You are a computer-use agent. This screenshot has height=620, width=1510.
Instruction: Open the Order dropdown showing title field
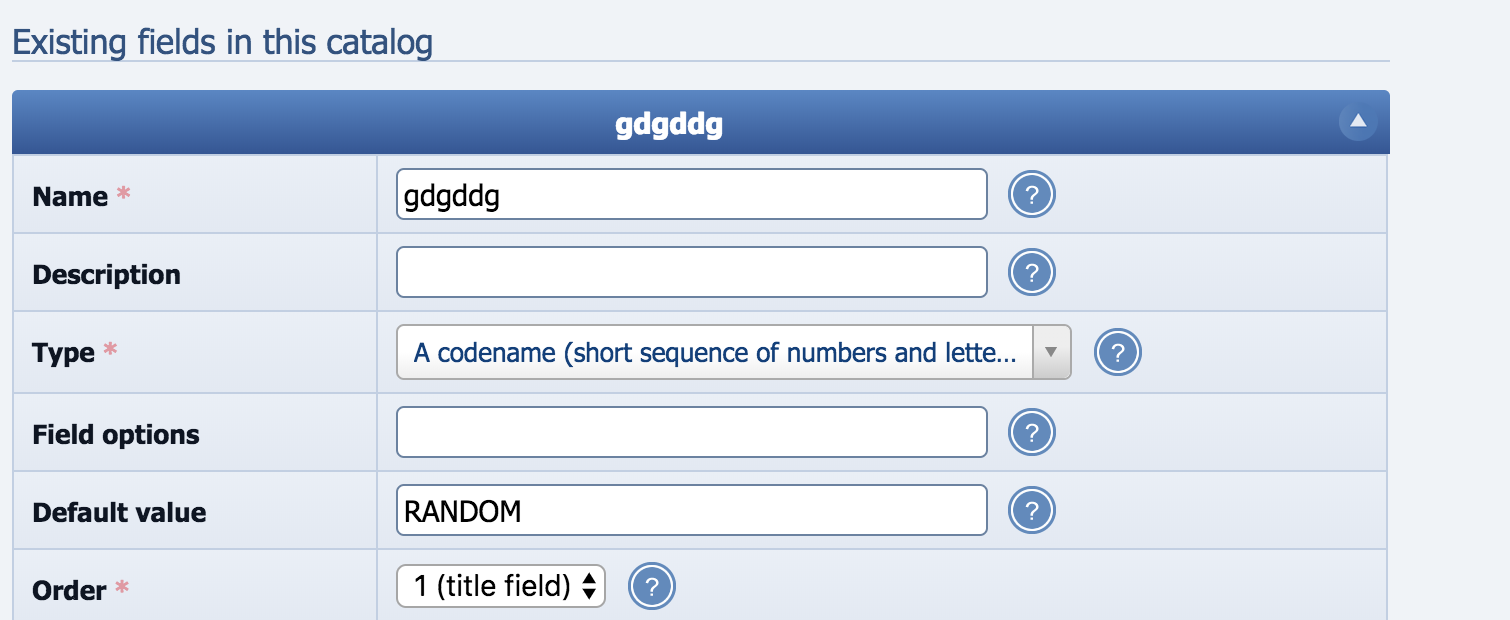(501, 587)
